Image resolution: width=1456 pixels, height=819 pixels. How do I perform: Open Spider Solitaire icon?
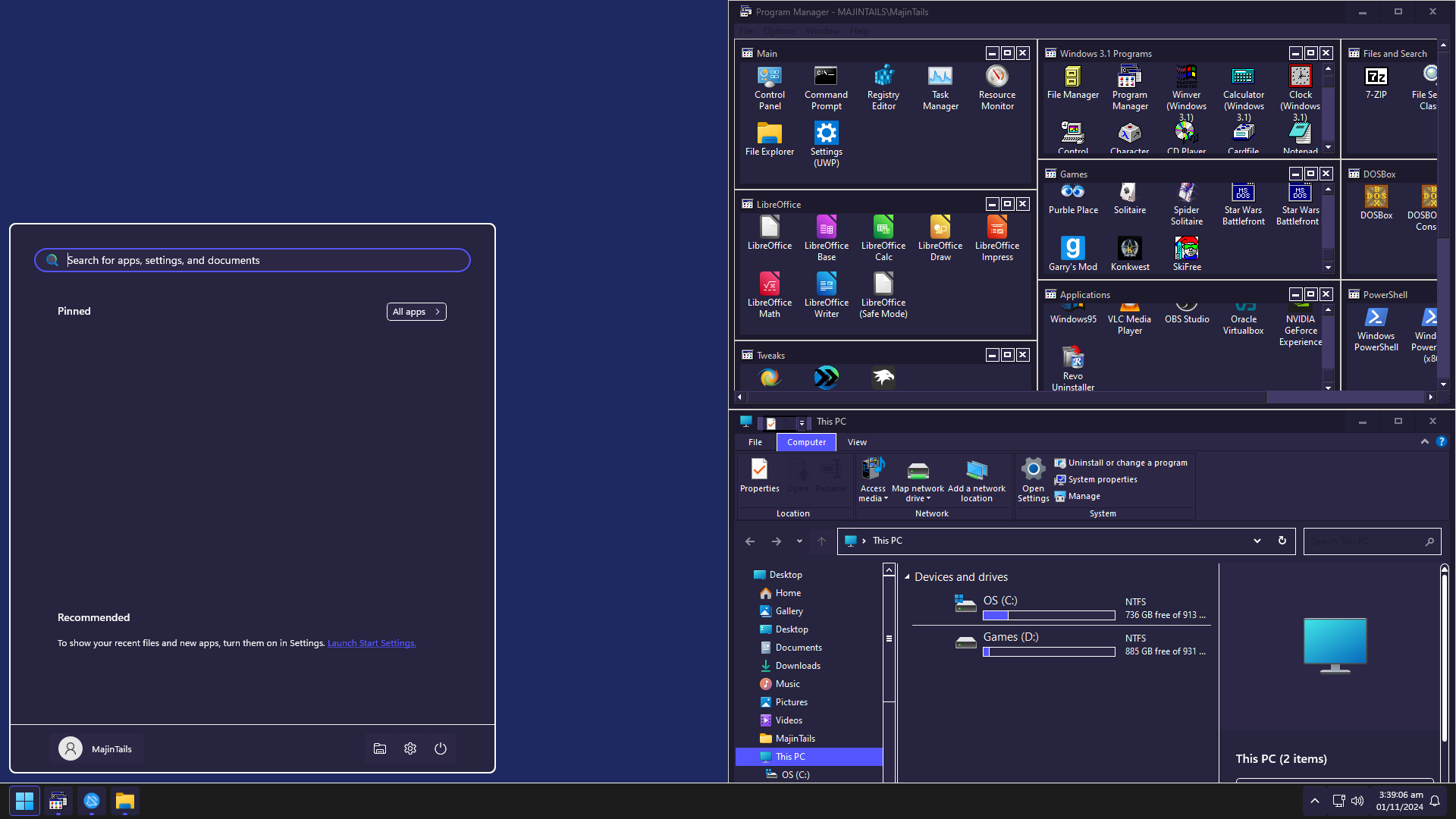click(1186, 204)
